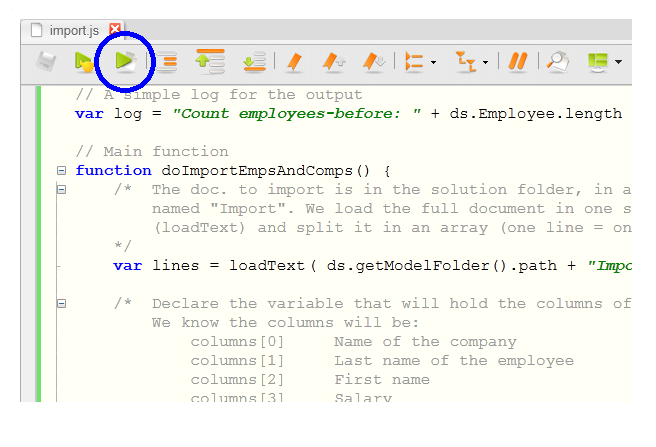
Task: Click the '// A simple log for the output' comment
Action: point(219,95)
